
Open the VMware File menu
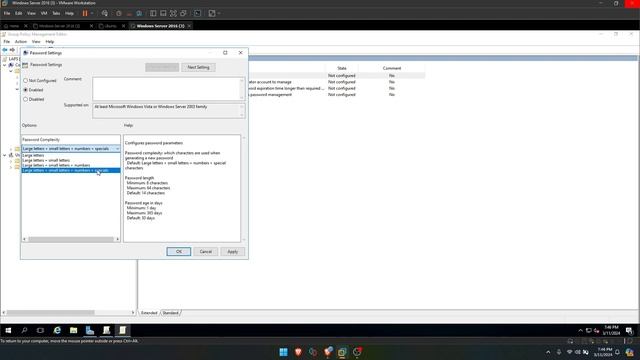[x=7, y=13]
